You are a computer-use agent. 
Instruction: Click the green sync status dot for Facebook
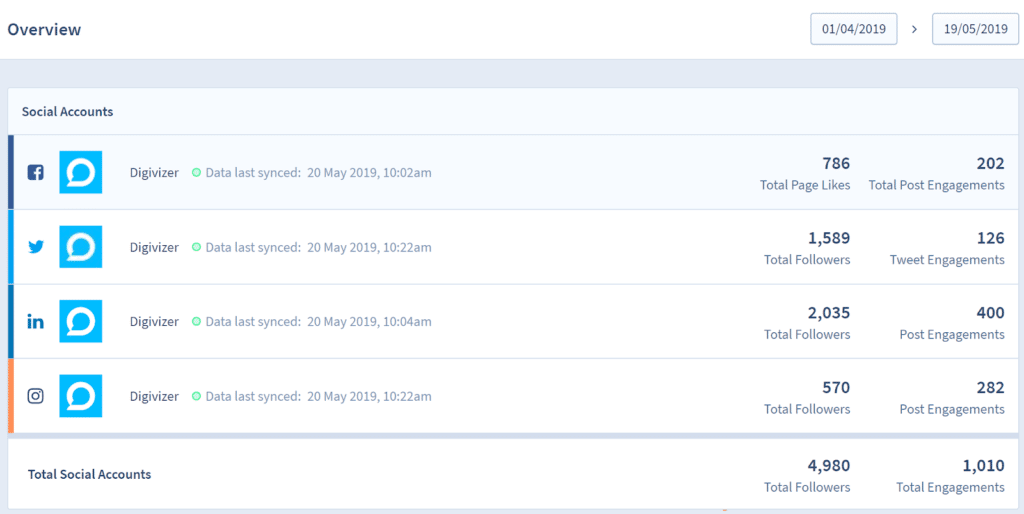pos(197,173)
